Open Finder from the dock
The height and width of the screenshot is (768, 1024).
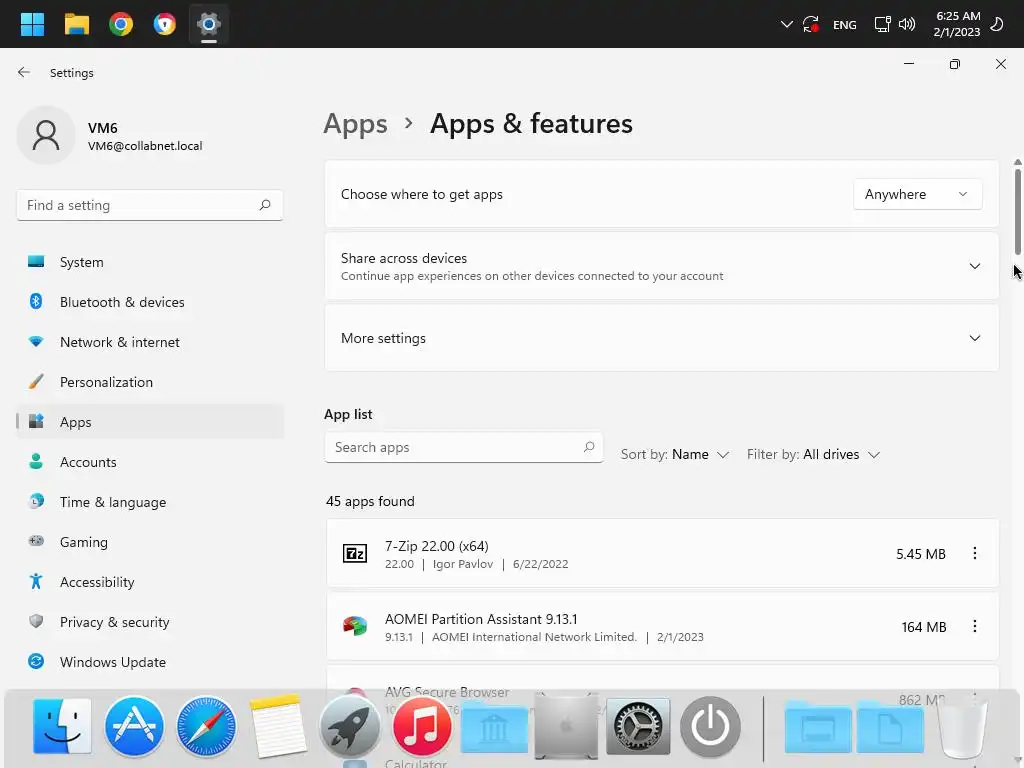(62, 726)
